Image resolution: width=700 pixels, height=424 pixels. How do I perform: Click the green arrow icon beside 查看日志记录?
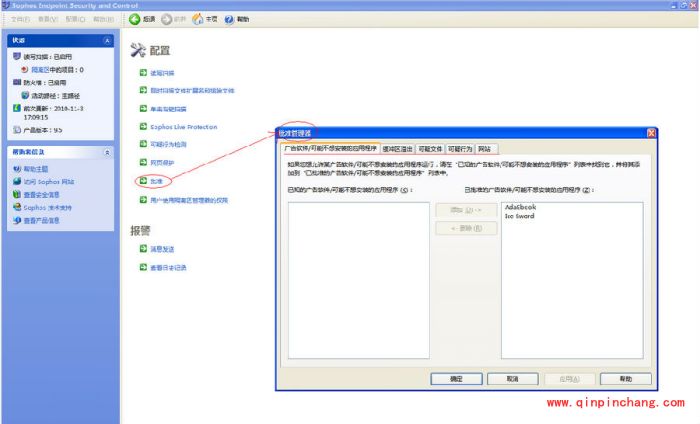[142, 267]
